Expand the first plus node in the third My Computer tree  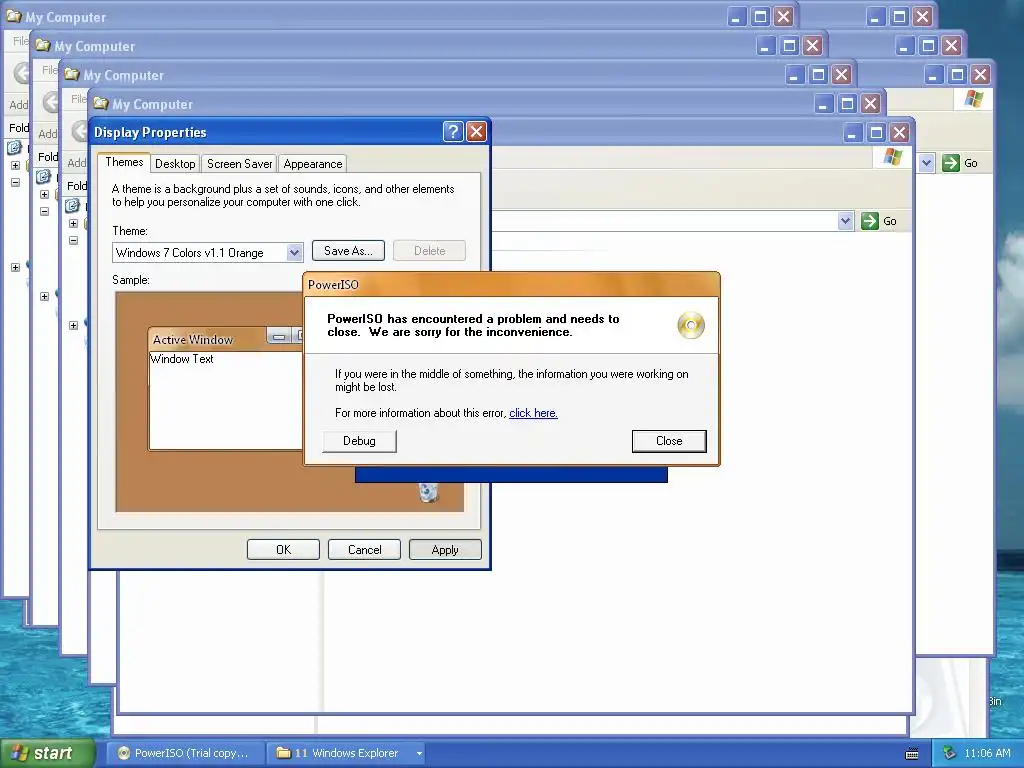coord(73,223)
